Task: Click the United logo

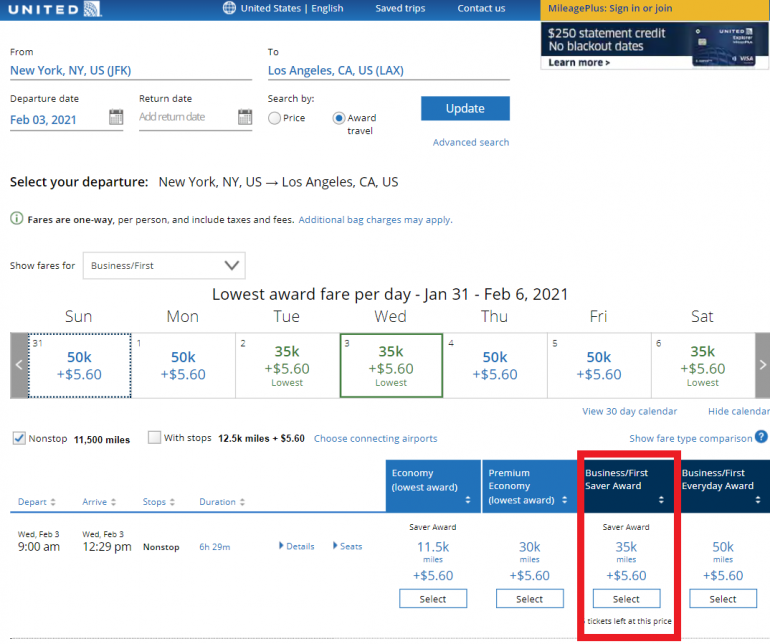Action: pos(50,9)
